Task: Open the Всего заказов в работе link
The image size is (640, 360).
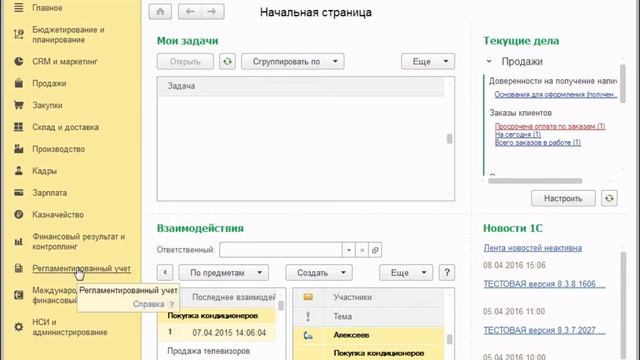Action: (538, 143)
